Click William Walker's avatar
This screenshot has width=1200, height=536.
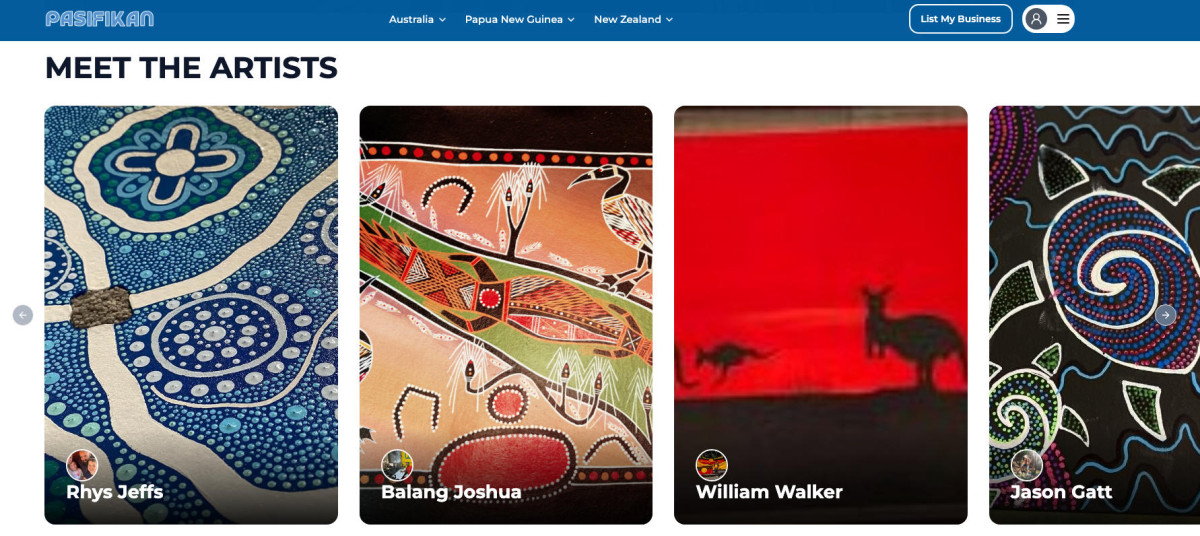click(712, 465)
